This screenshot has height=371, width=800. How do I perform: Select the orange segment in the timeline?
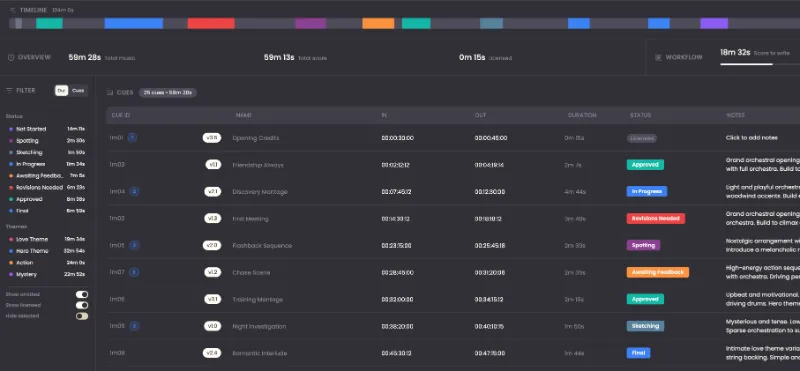tap(378, 23)
